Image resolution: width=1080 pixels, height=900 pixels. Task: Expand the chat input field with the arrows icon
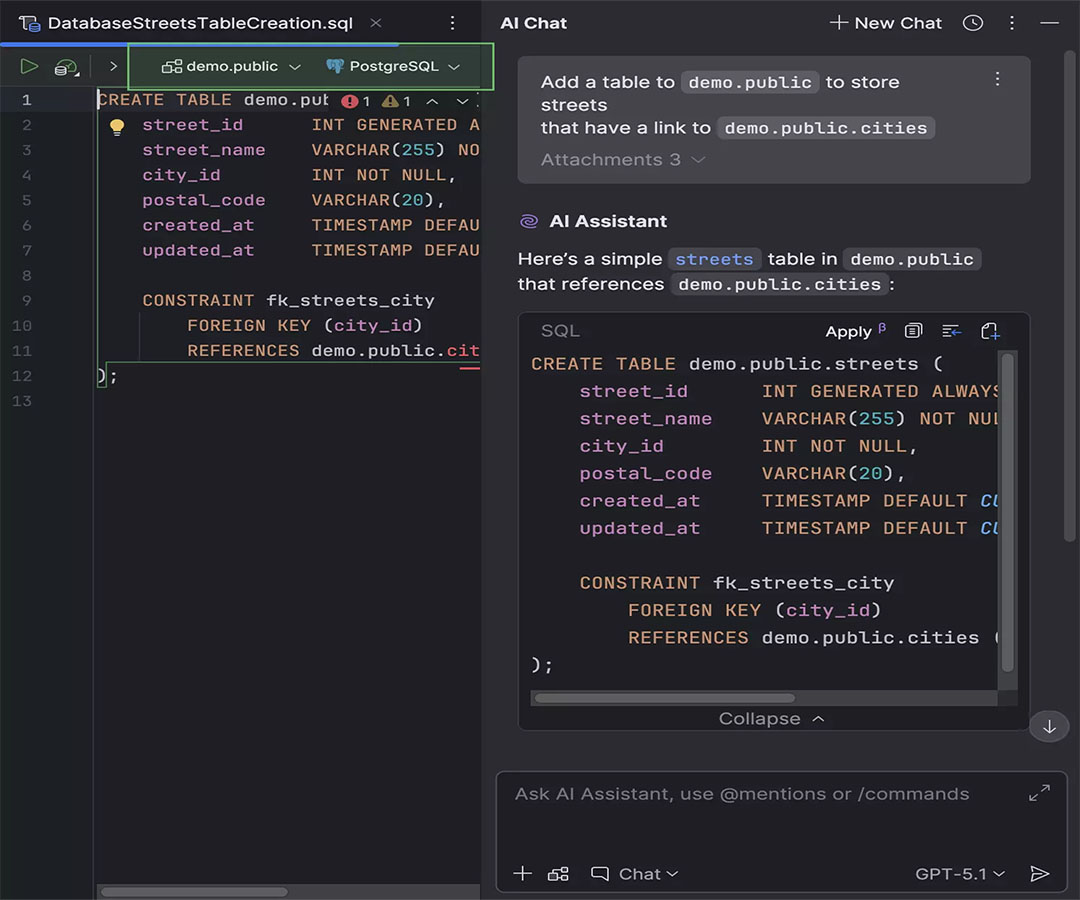click(1039, 793)
